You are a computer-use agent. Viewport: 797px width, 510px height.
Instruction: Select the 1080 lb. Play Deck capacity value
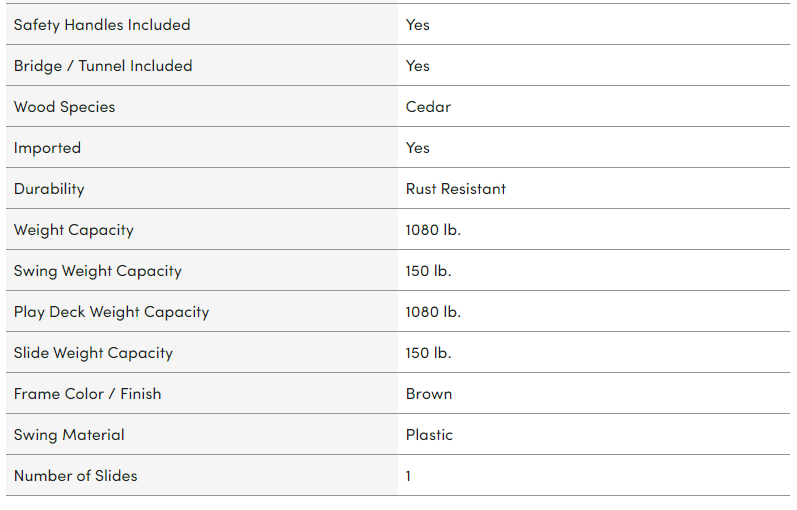coord(433,311)
